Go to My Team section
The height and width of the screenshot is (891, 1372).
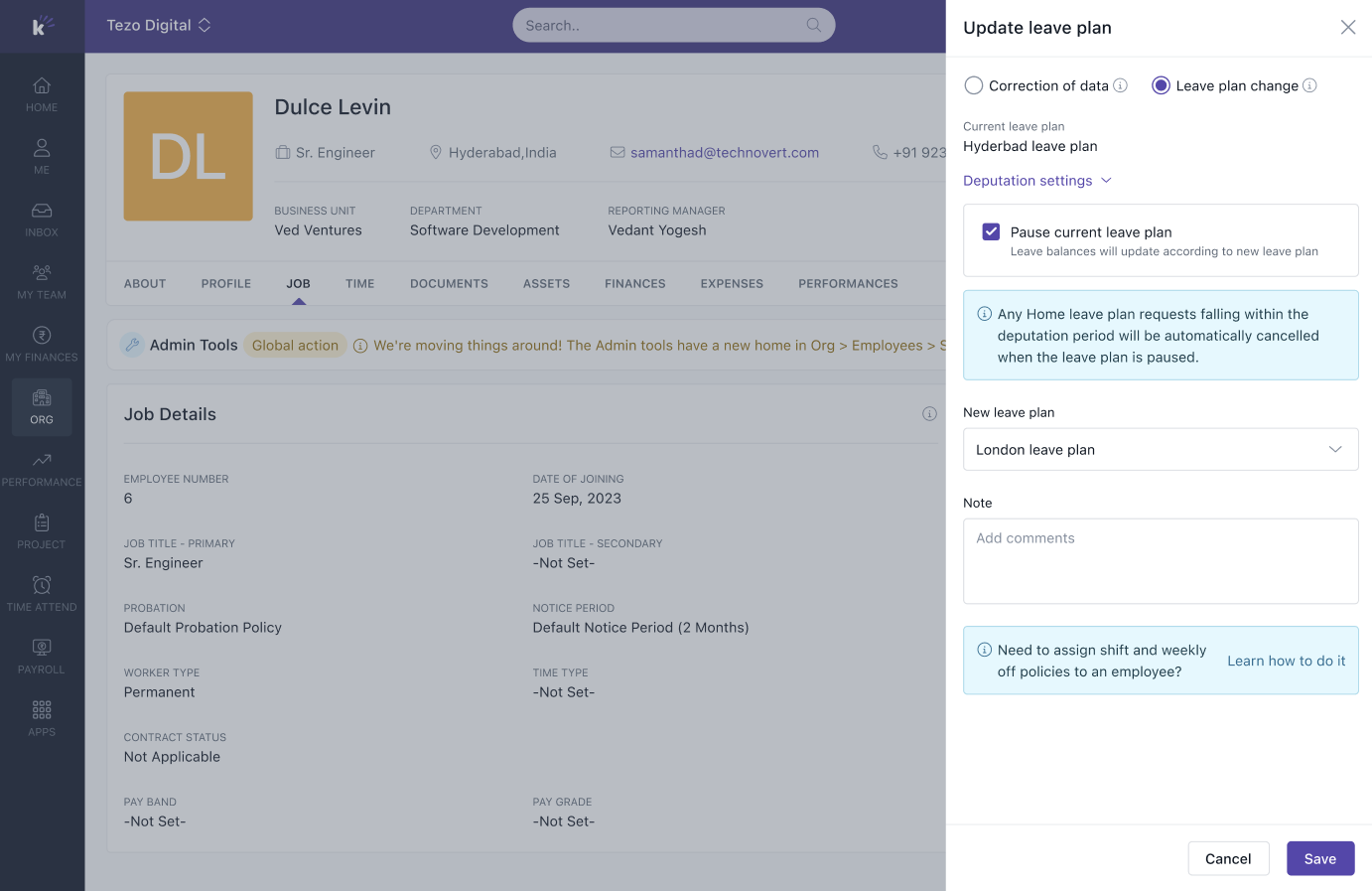42,282
